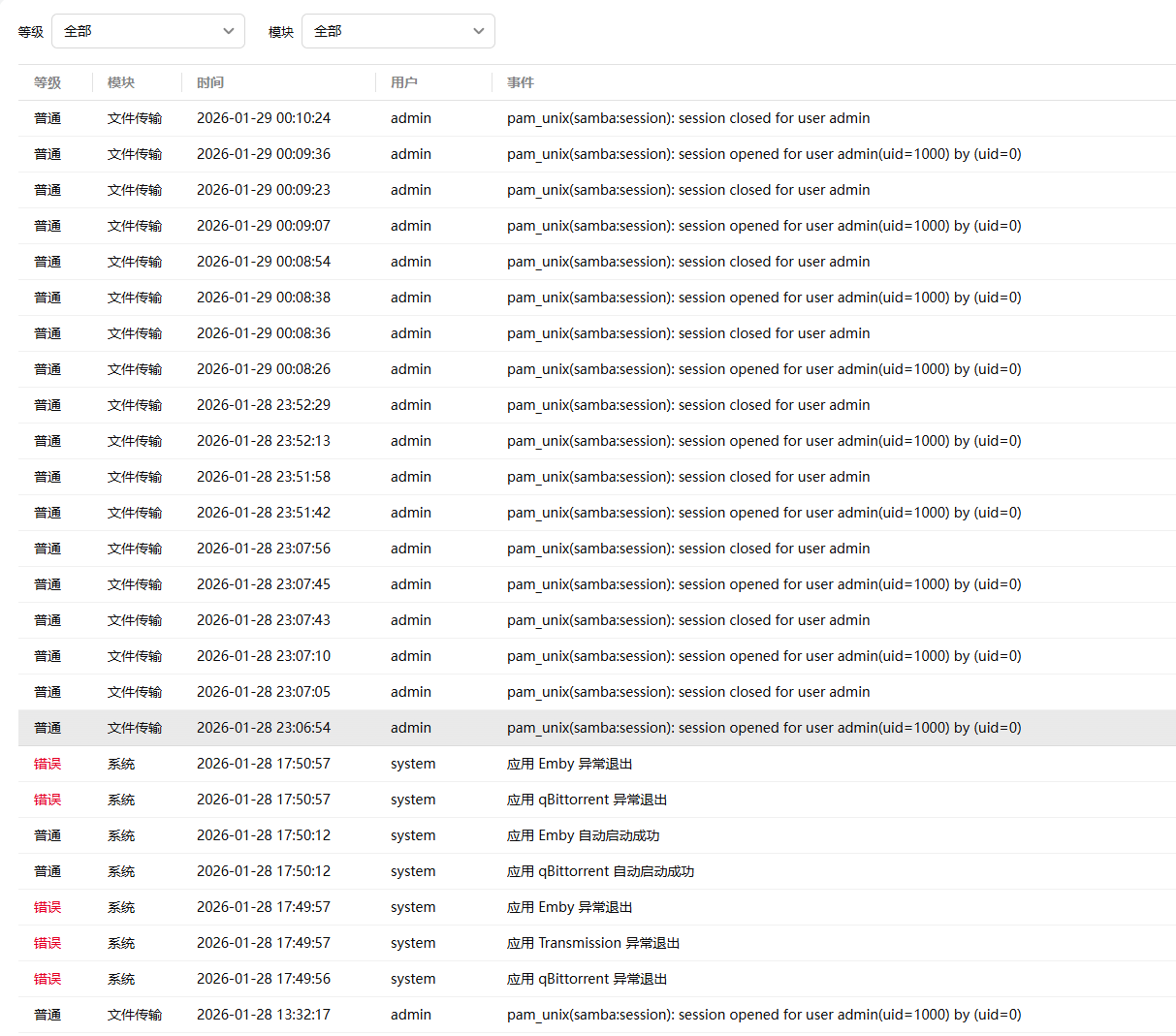Click the first 应用 Emby 异常退出 event at 17:50:57

tap(570, 764)
